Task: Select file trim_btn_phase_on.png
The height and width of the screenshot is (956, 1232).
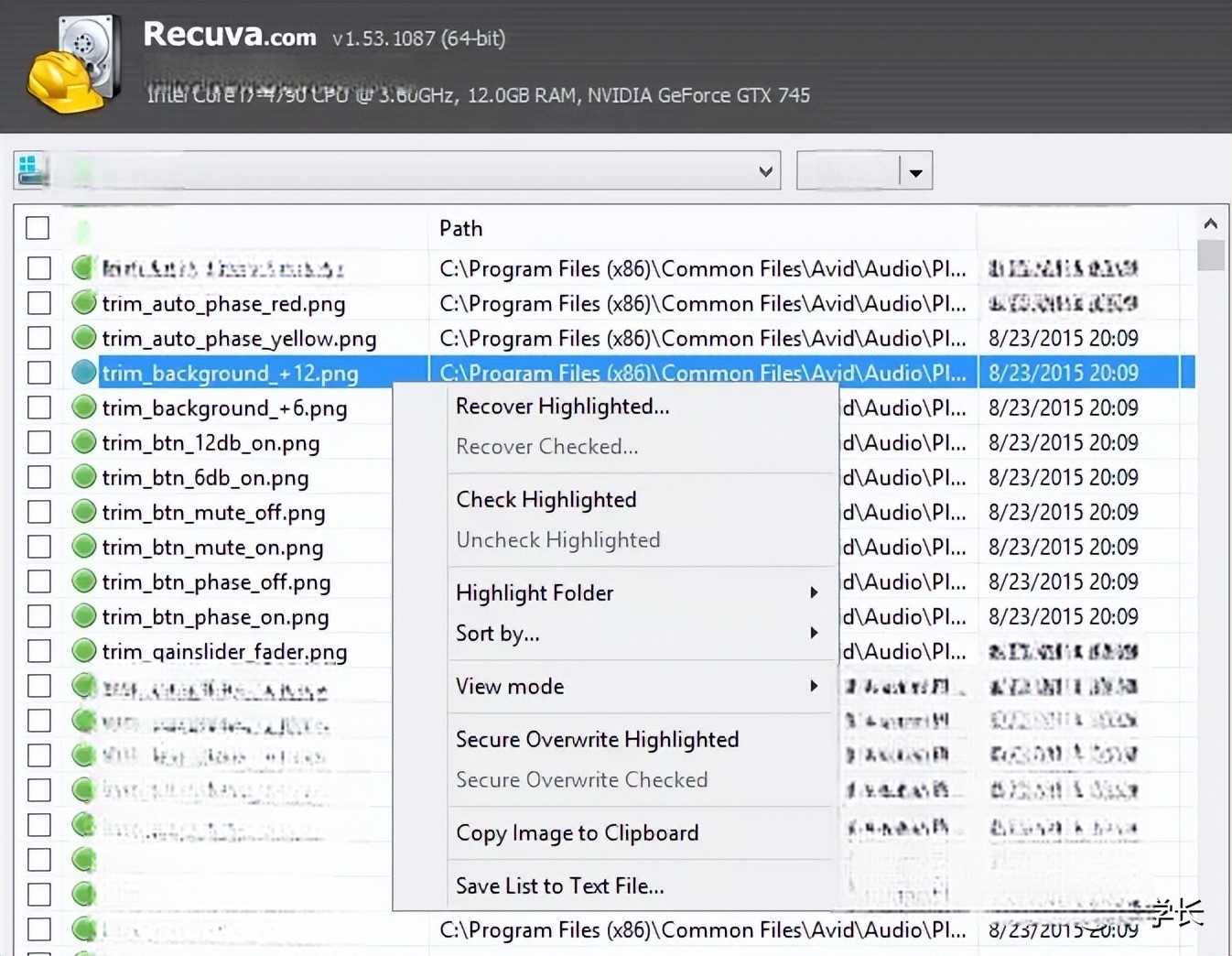Action: [215, 616]
